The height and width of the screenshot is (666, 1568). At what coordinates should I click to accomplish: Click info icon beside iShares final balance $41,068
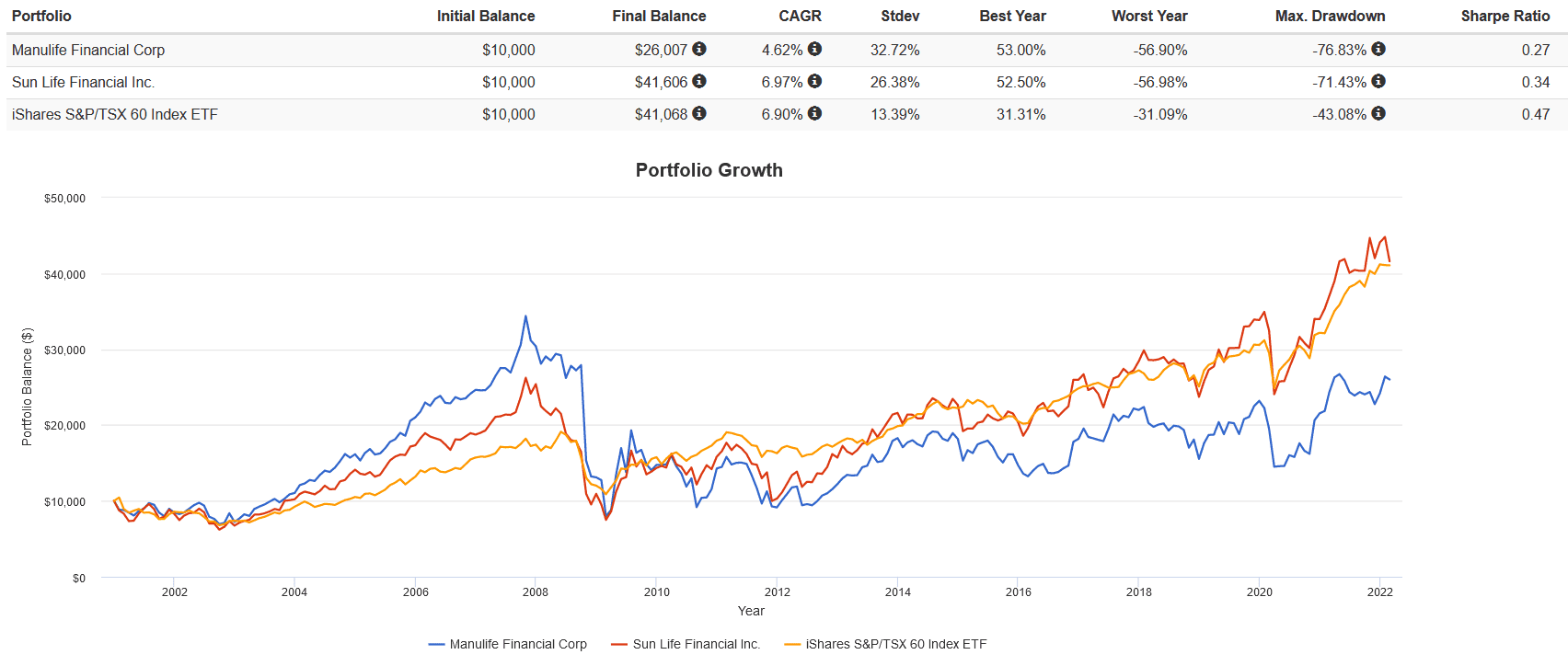699,113
